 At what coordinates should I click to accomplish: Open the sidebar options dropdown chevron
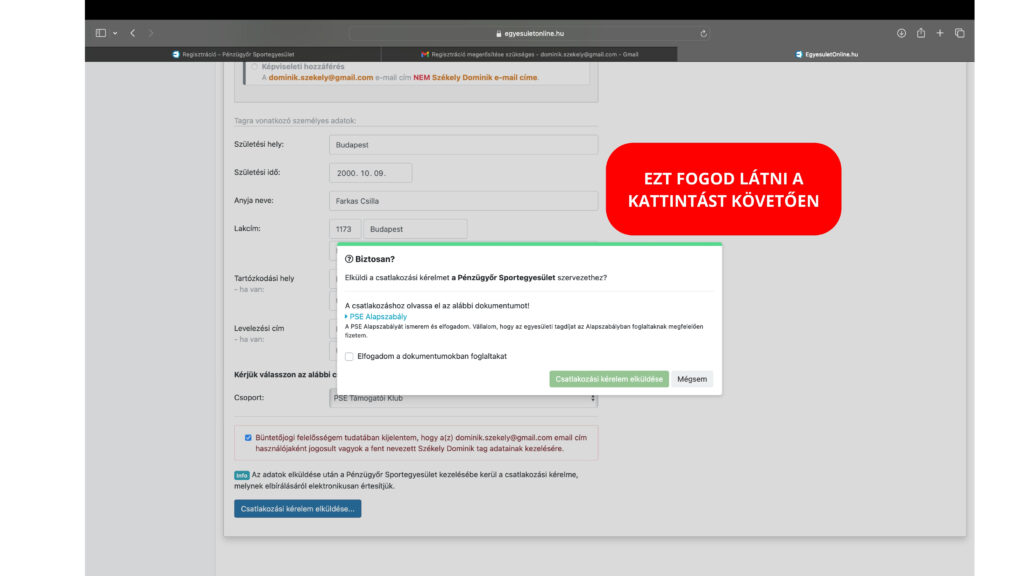tap(115, 33)
